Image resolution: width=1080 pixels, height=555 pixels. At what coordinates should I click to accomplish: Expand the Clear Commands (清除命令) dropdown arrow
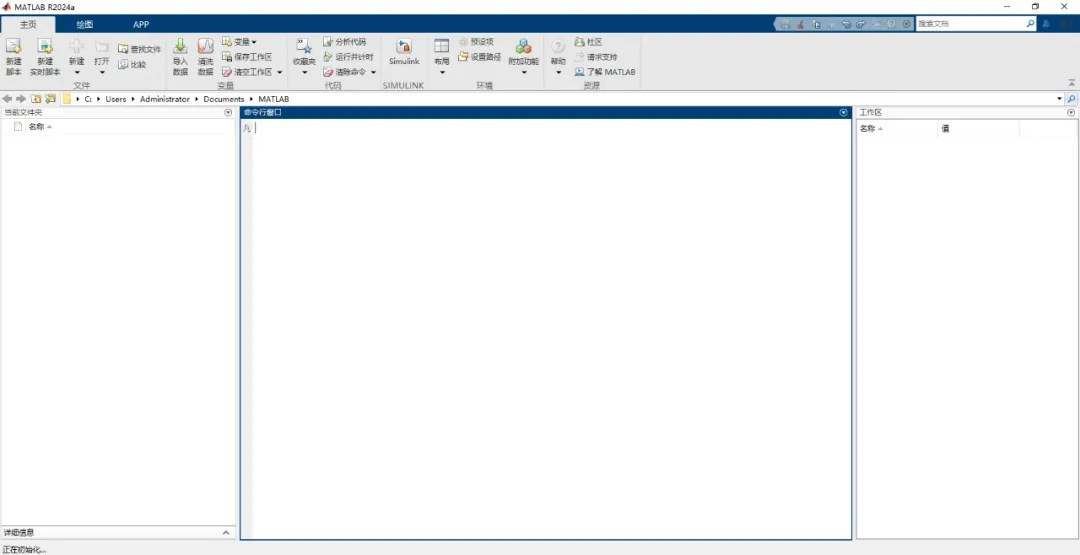coord(373,72)
